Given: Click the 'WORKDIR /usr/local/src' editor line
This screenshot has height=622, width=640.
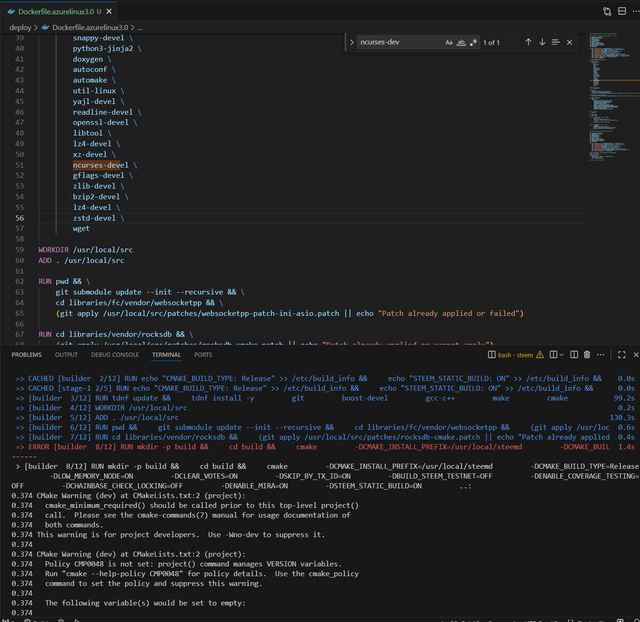Looking at the screenshot, I should click(x=85, y=249).
